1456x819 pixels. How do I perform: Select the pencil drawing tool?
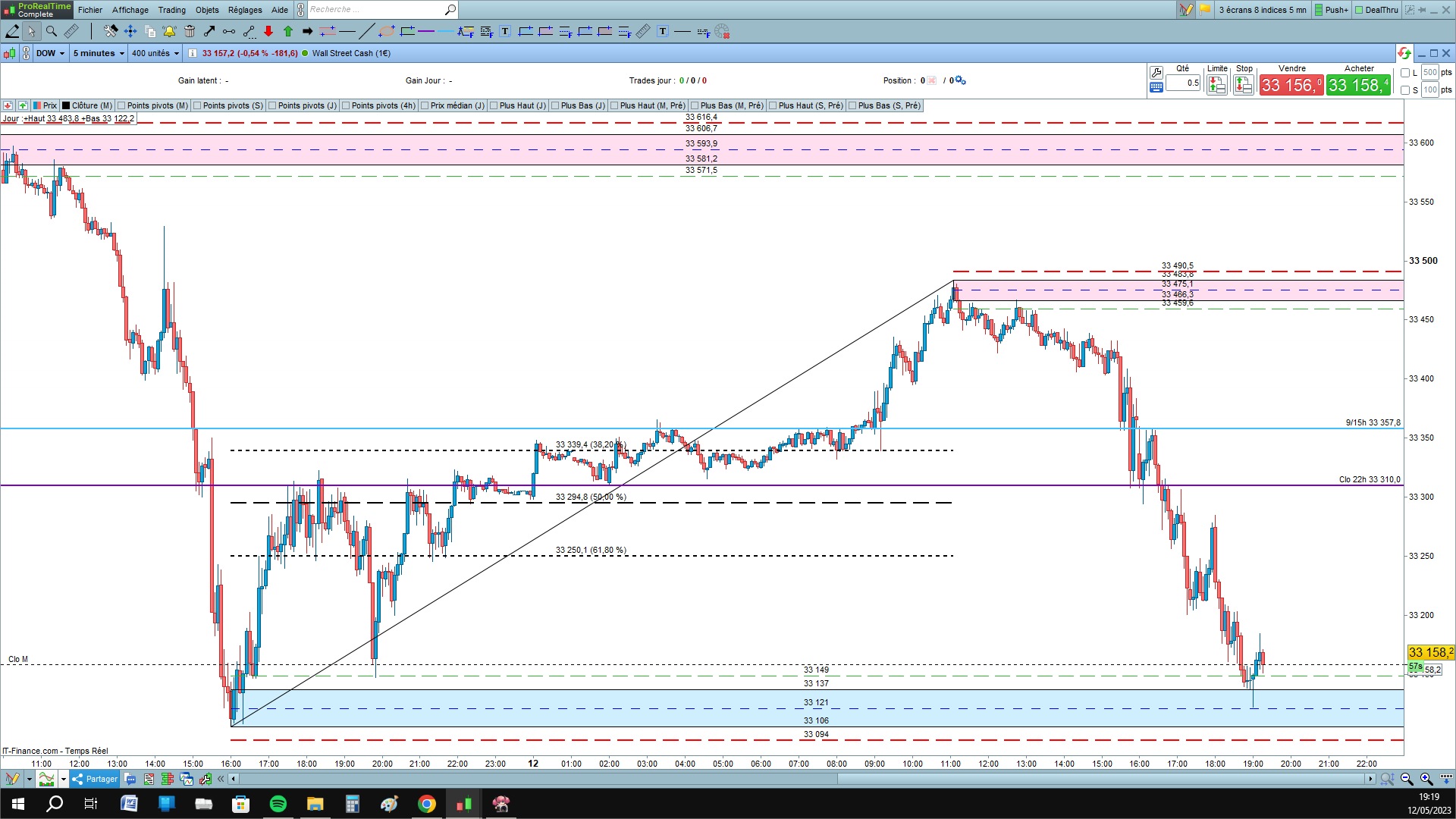click(x=12, y=31)
